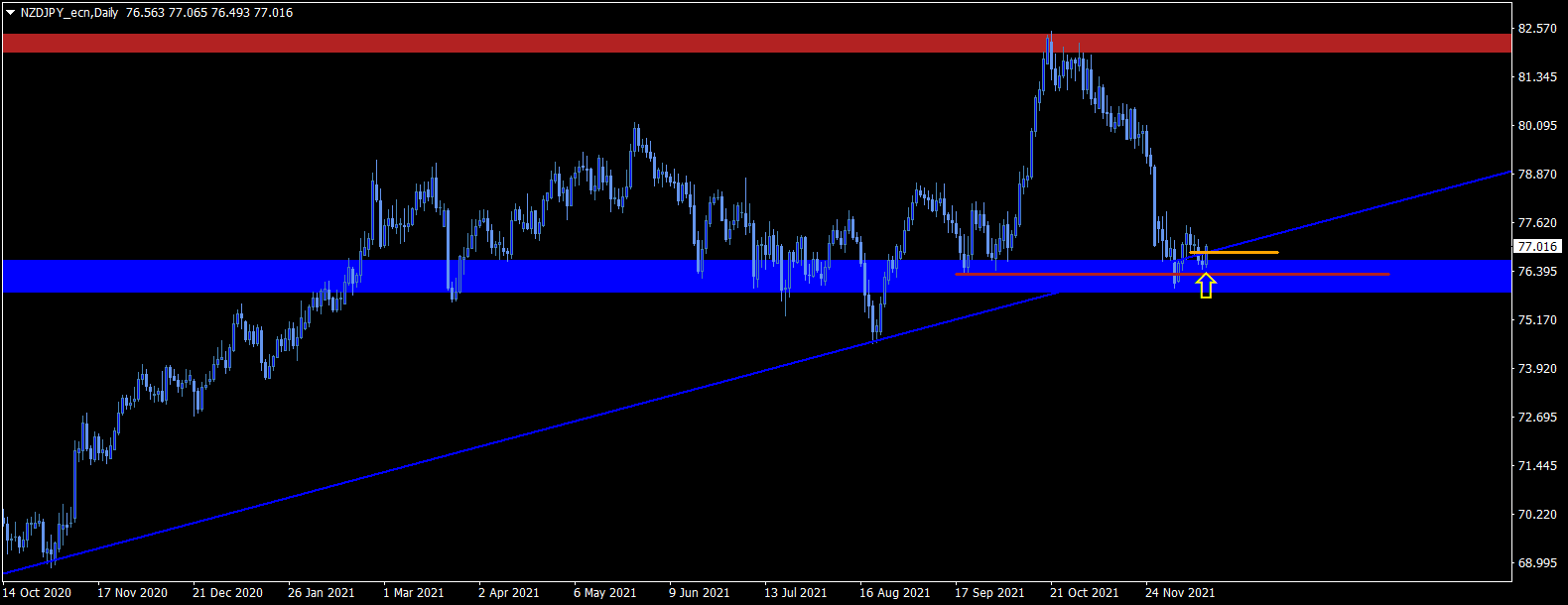Click the 24 Nov 2021 date label
Screen dimensions: 1568x605
[x=1180, y=593]
